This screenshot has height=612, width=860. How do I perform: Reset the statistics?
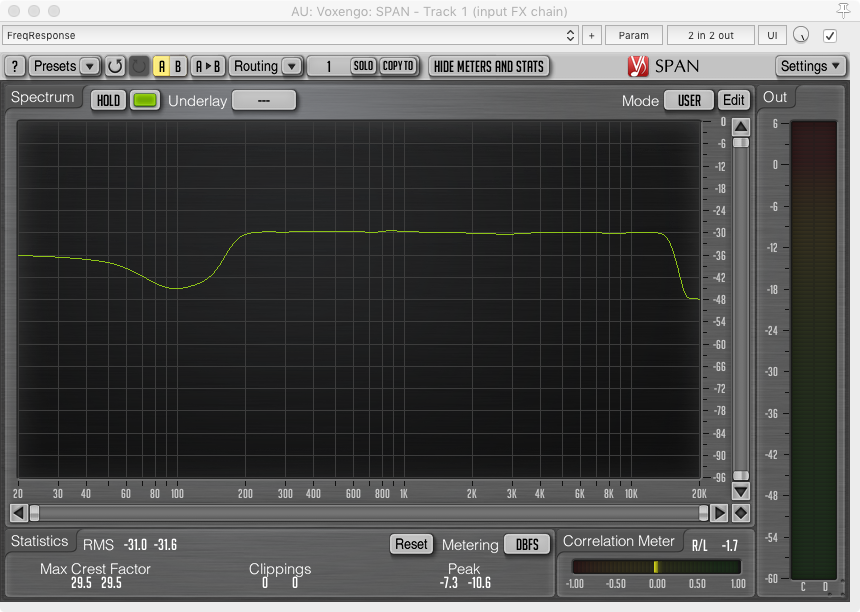tap(411, 544)
